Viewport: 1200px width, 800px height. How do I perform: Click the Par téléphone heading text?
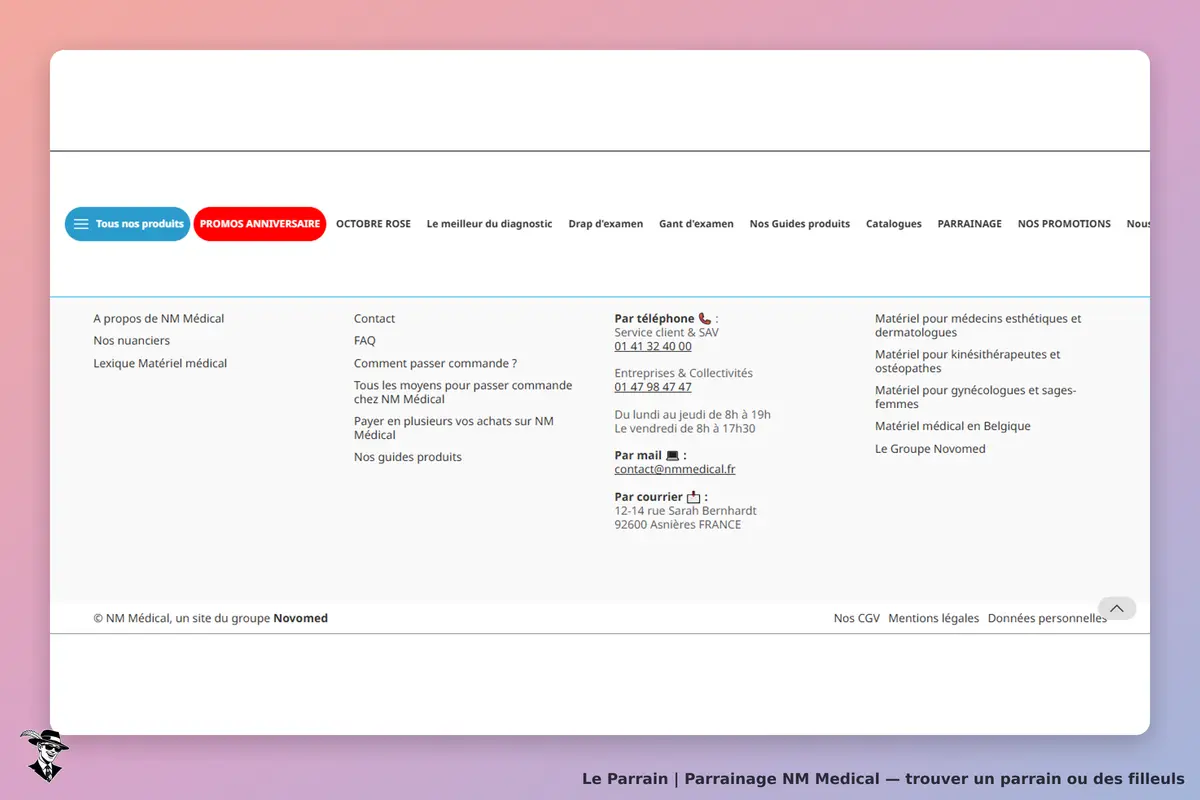tap(654, 319)
